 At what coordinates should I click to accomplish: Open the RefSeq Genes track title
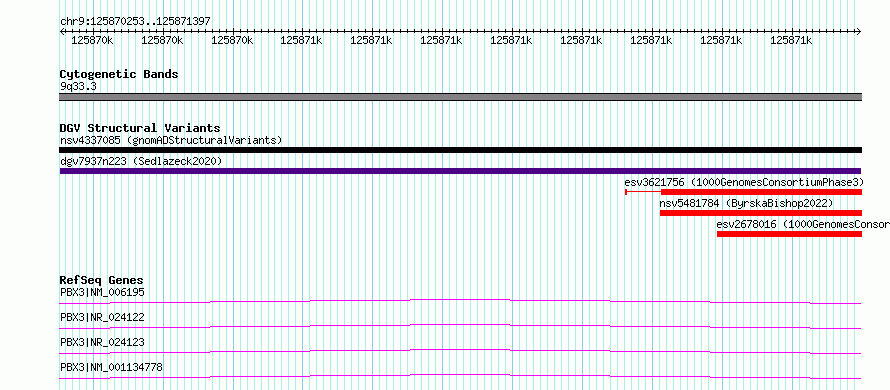(x=101, y=280)
